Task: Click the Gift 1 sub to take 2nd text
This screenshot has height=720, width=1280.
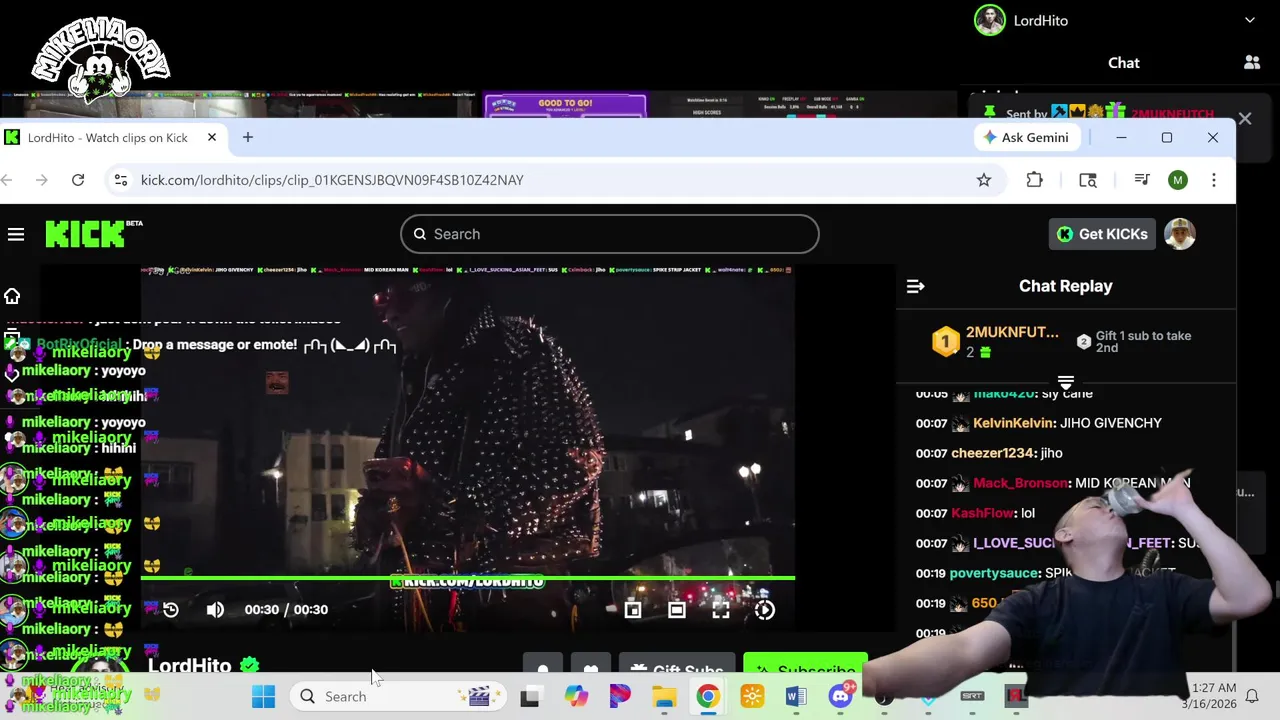Action: [1143, 342]
